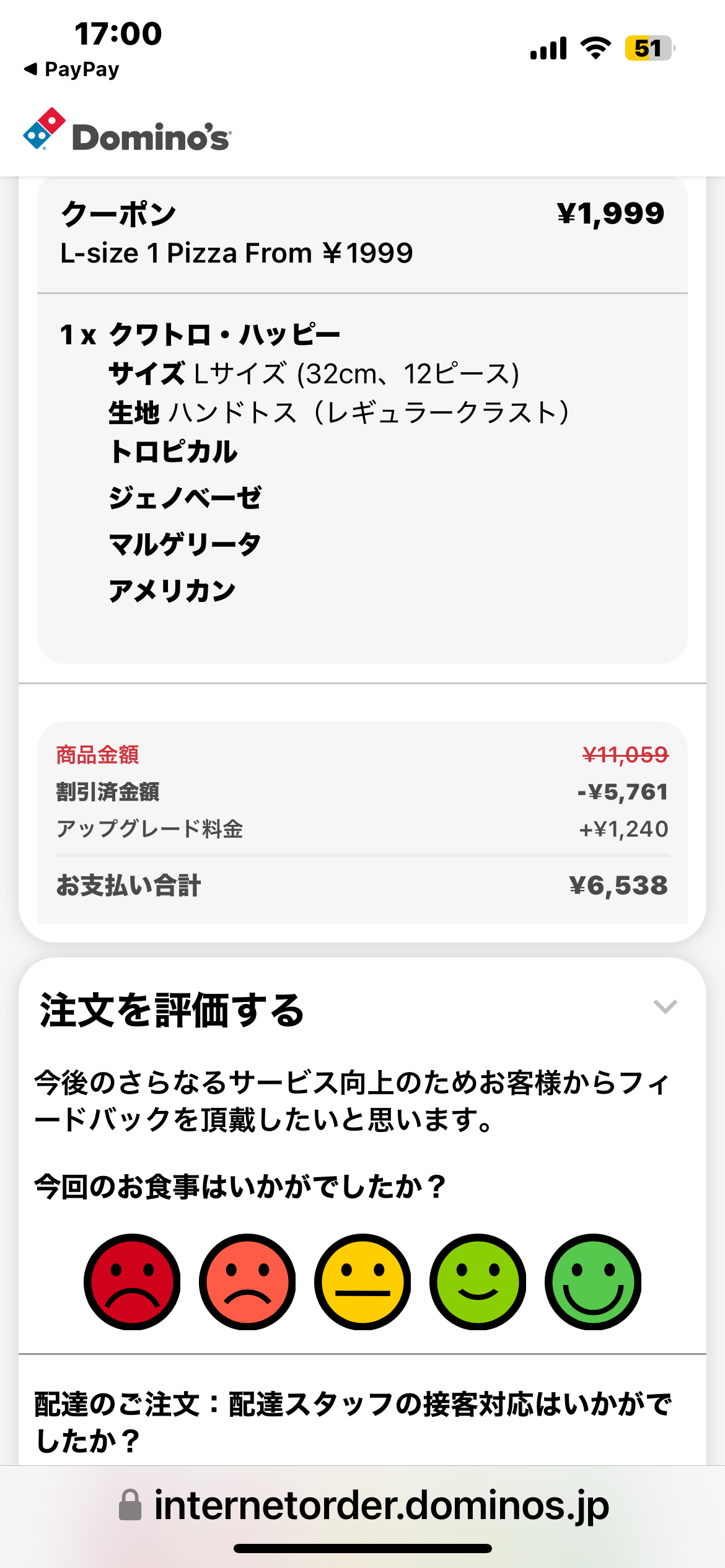The image size is (725, 1568).
Task: Tap the クーポン L-size pizza coupon row
Action: 362,233
